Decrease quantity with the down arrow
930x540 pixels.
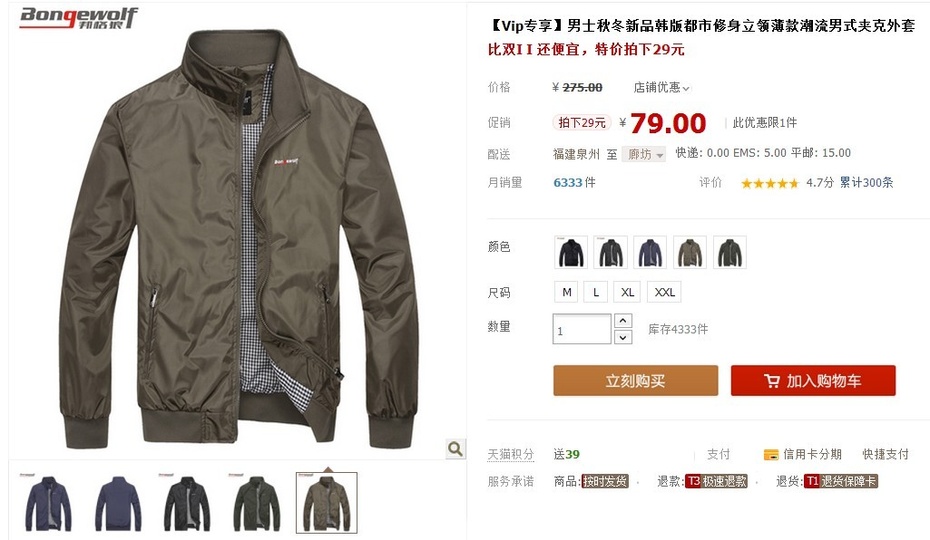[622, 337]
